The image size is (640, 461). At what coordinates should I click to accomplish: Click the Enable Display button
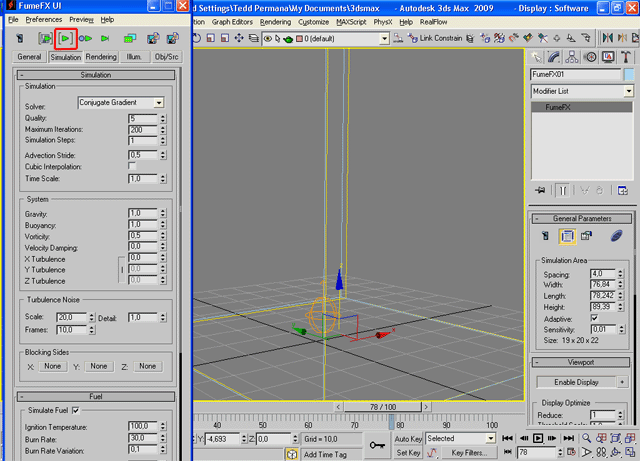576,382
